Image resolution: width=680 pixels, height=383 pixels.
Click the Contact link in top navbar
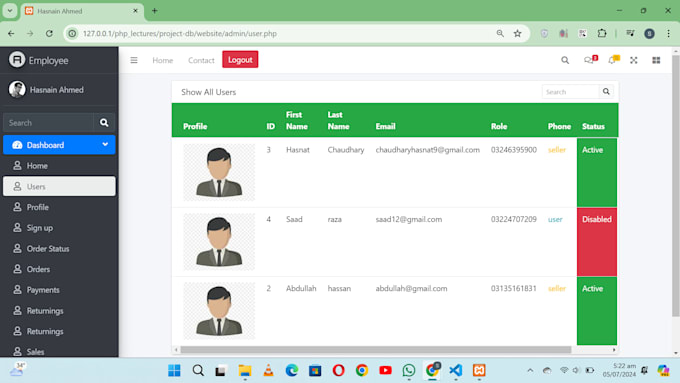tap(201, 60)
